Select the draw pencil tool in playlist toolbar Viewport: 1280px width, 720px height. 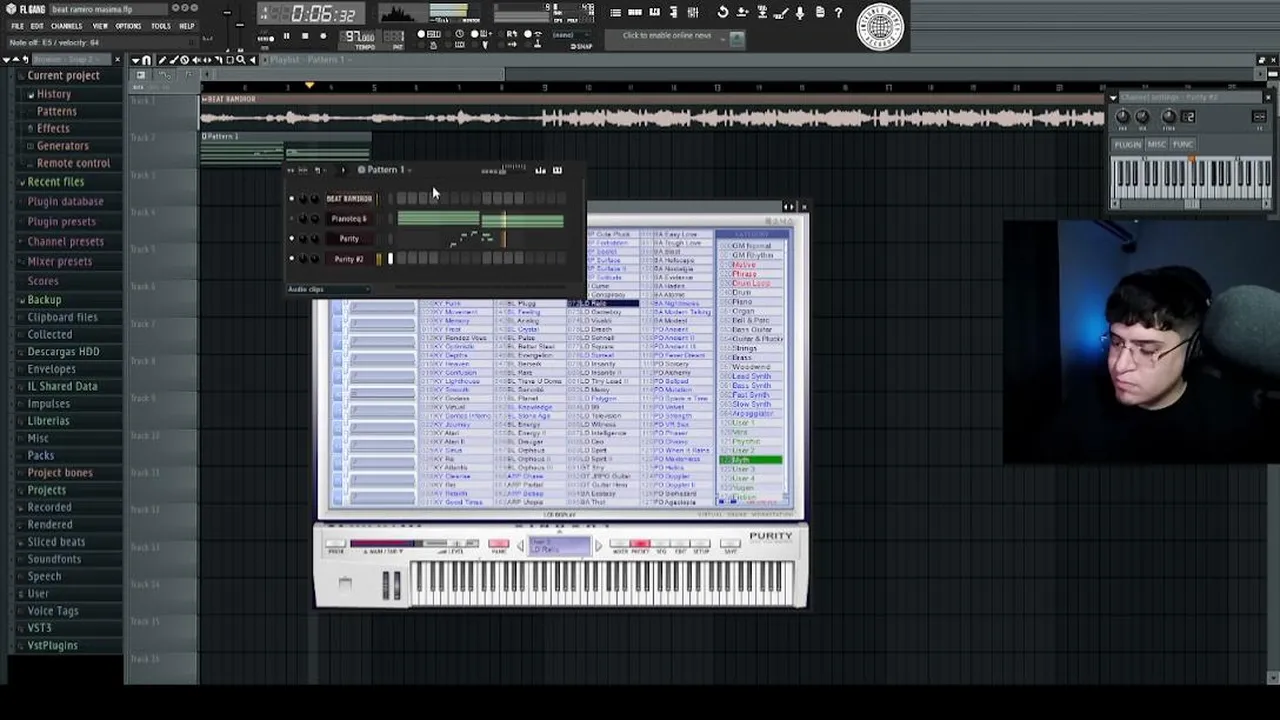[162, 60]
